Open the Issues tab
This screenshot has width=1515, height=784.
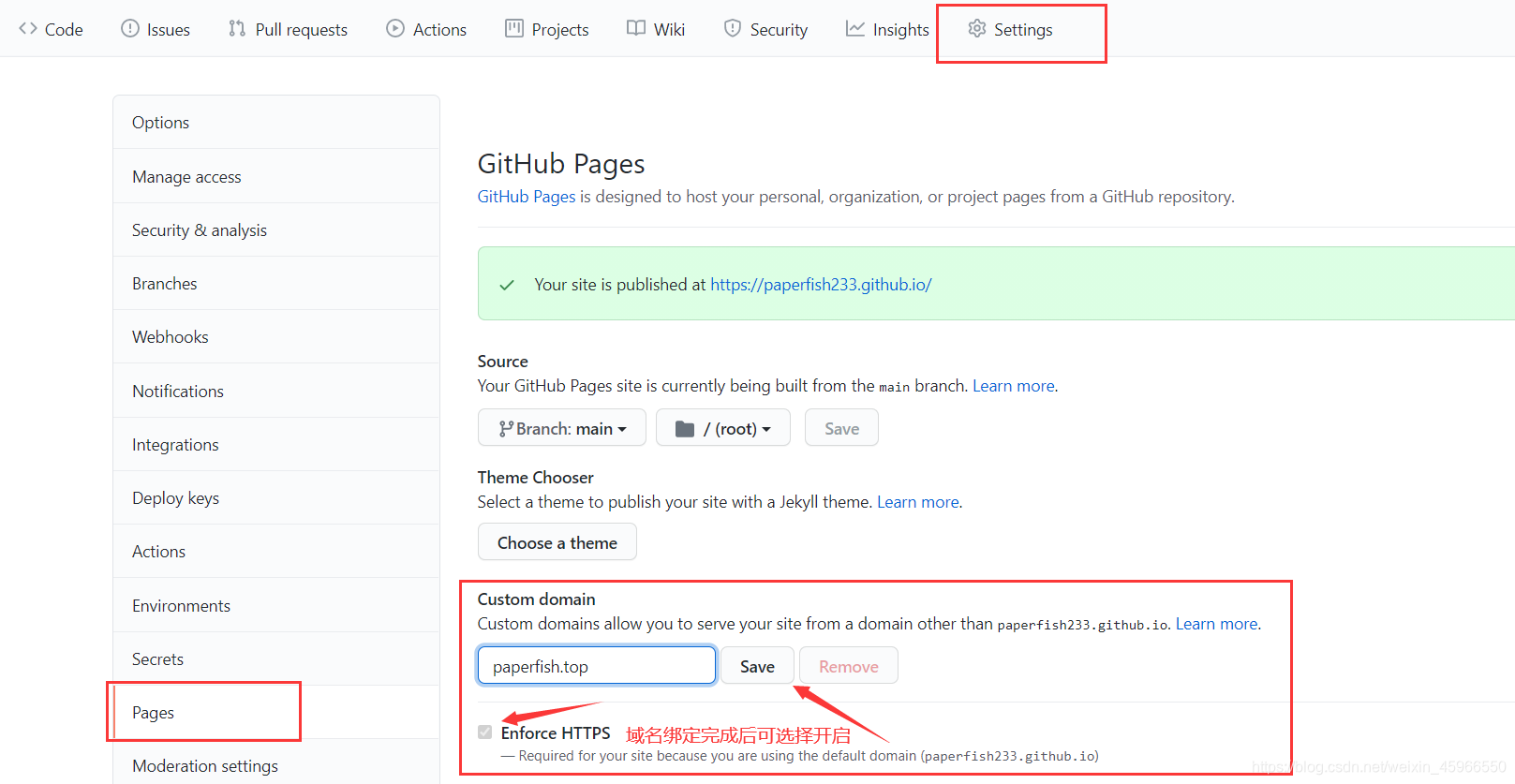[156, 29]
